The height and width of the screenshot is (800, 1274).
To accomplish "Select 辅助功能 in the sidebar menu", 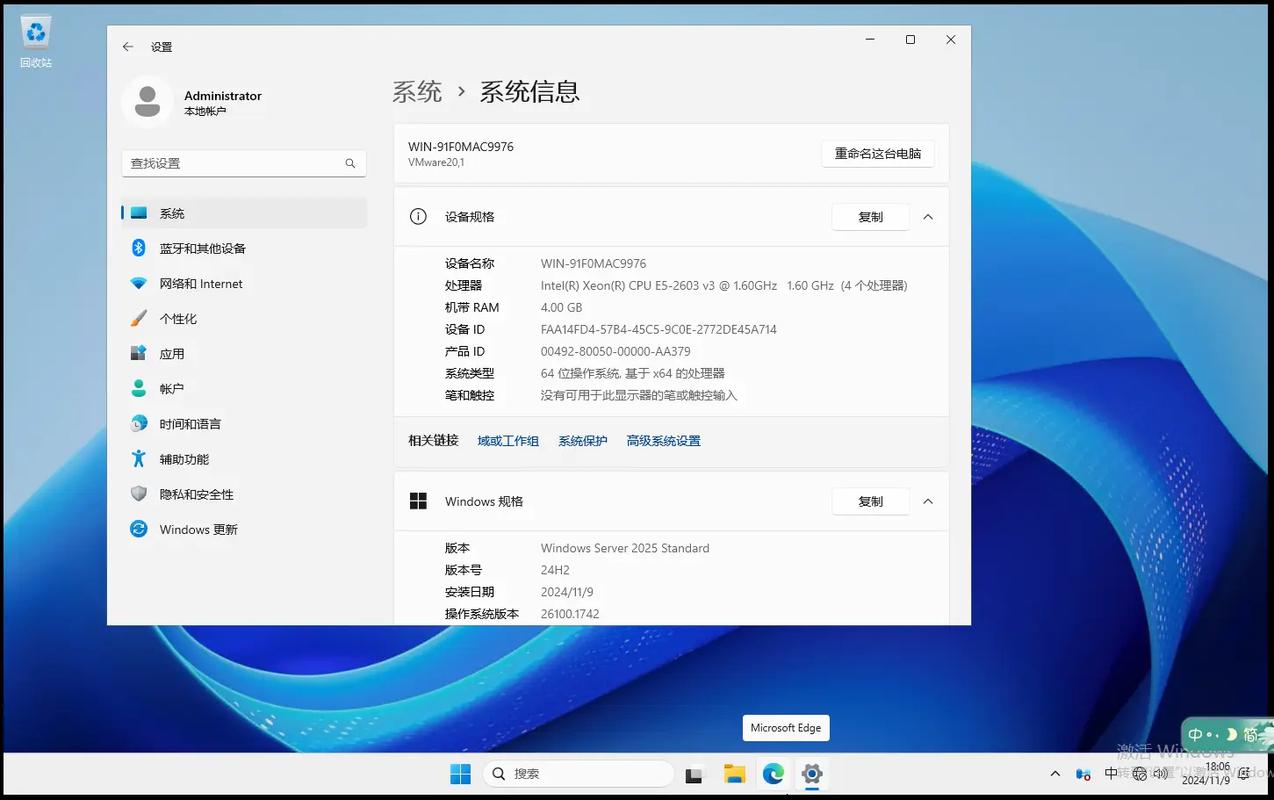I will click(183, 458).
